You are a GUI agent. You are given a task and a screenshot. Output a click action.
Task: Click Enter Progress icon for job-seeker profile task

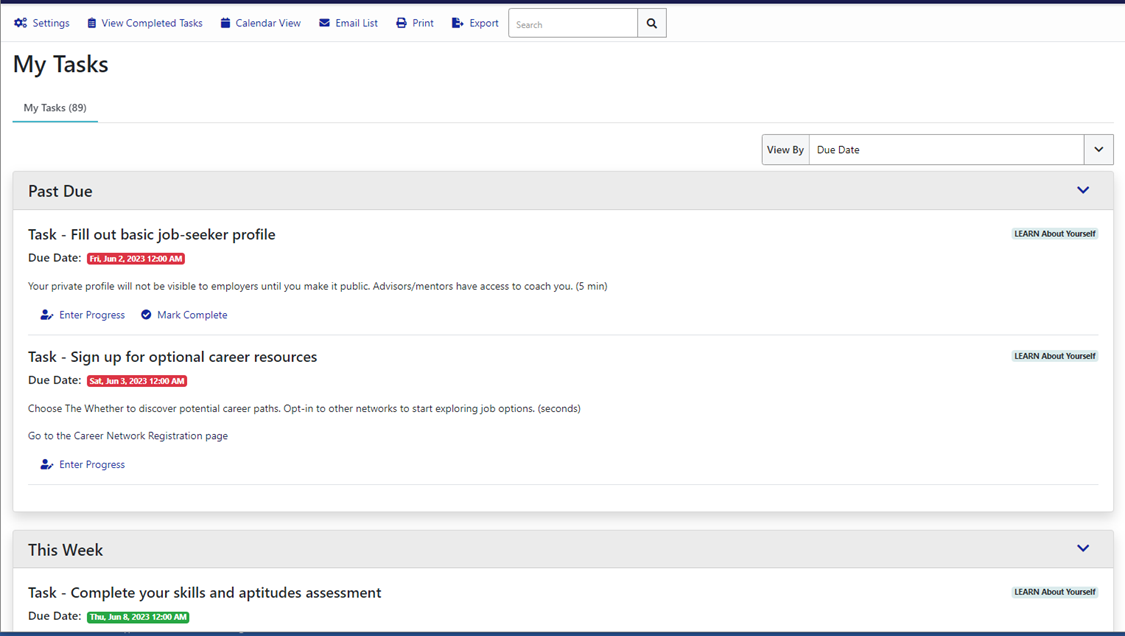coord(47,315)
